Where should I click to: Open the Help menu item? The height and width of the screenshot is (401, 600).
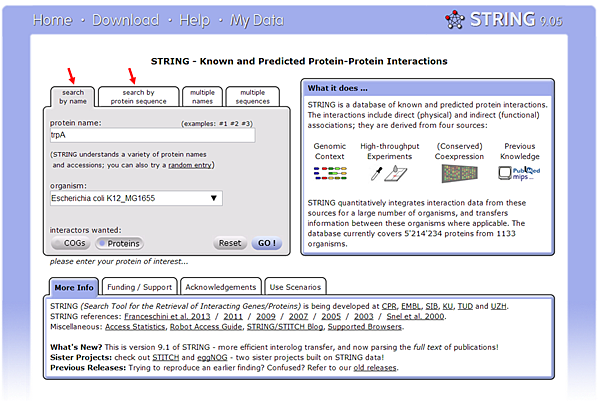pos(194,20)
